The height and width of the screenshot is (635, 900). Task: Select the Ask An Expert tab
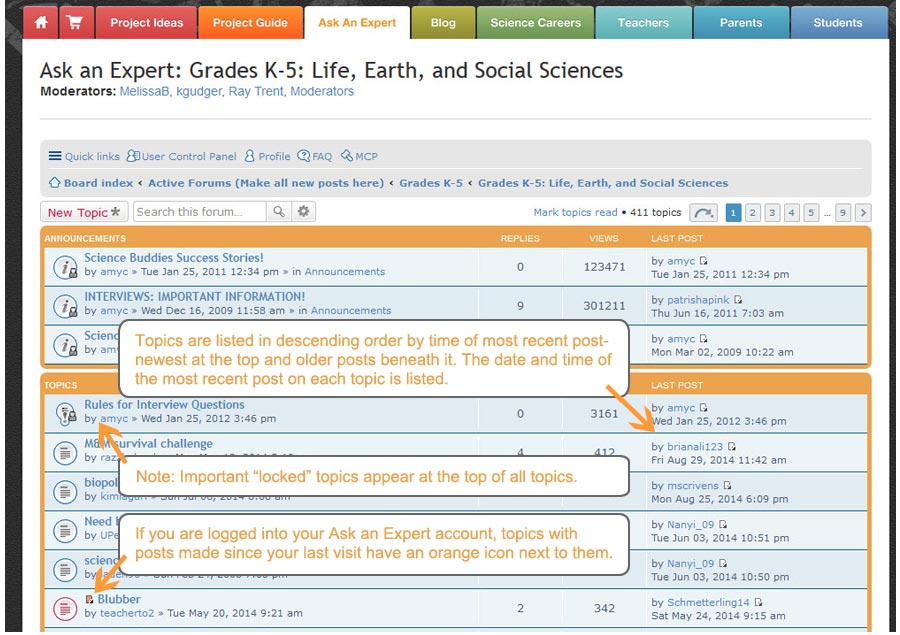(357, 23)
